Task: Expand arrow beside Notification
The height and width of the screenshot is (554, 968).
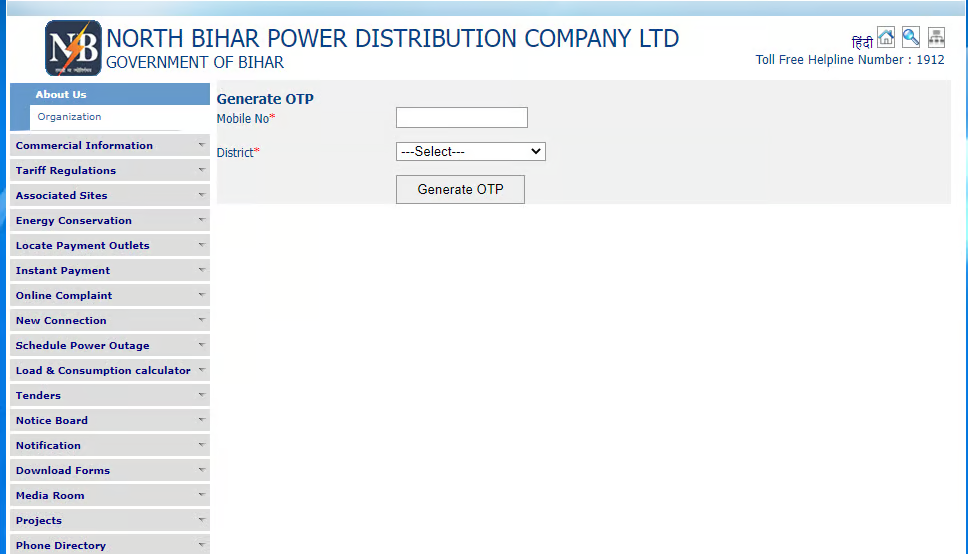Action: tap(201, 445)
